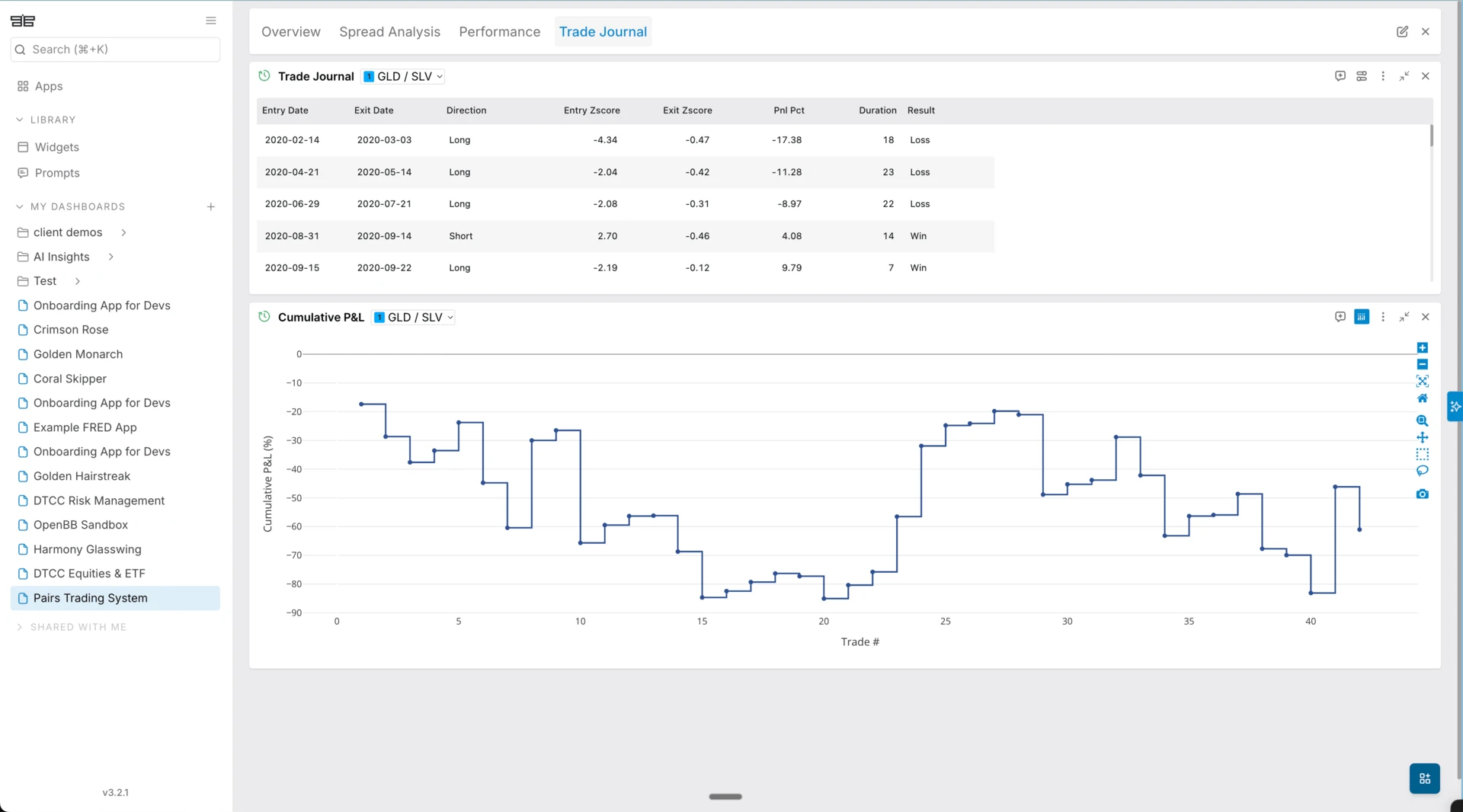
Task: Open the Trade Journal widget parameters icon
Action: tap(1362, 76)
